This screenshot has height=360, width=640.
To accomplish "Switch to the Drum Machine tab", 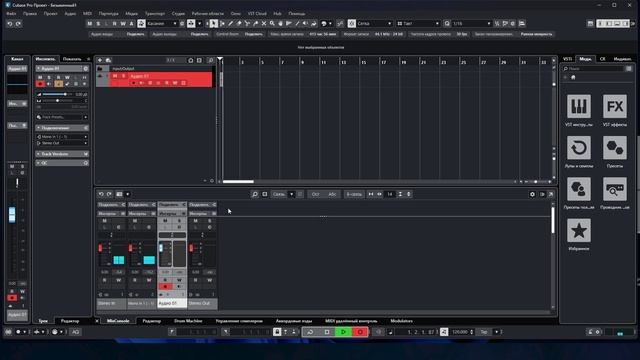I will tap(188, 321).
